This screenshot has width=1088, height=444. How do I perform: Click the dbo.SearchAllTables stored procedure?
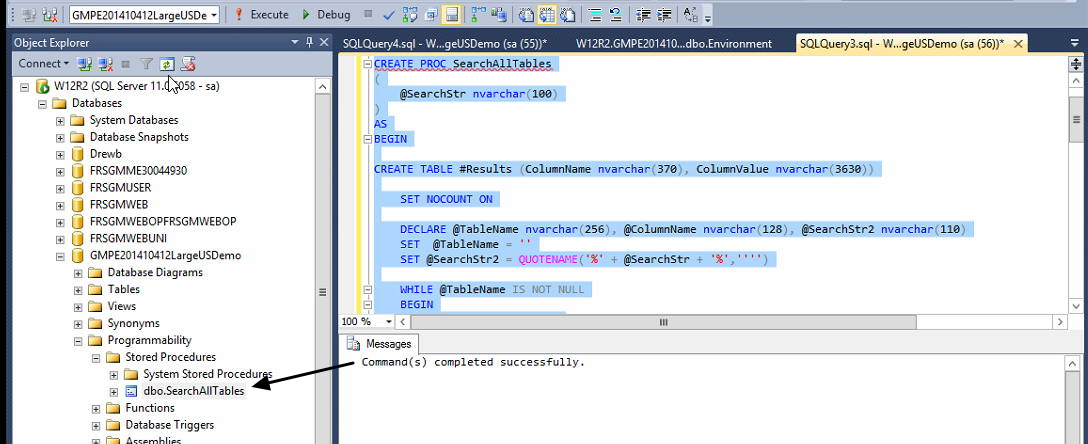(x=193, y=391)
